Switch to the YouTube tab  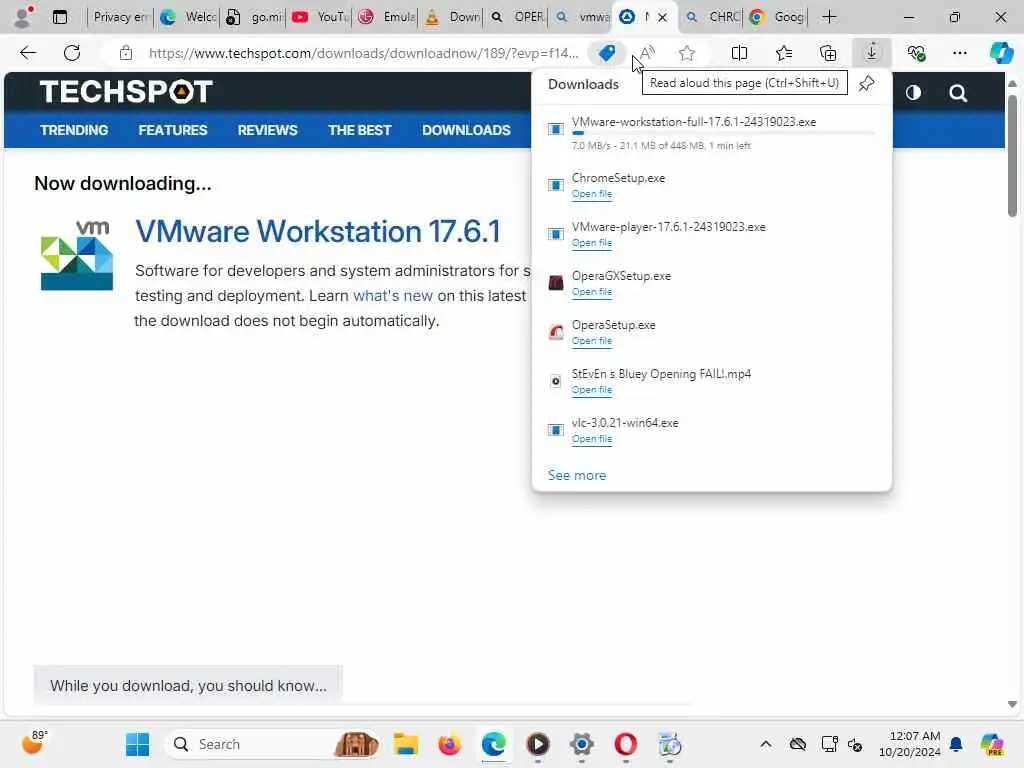[319, 17]
